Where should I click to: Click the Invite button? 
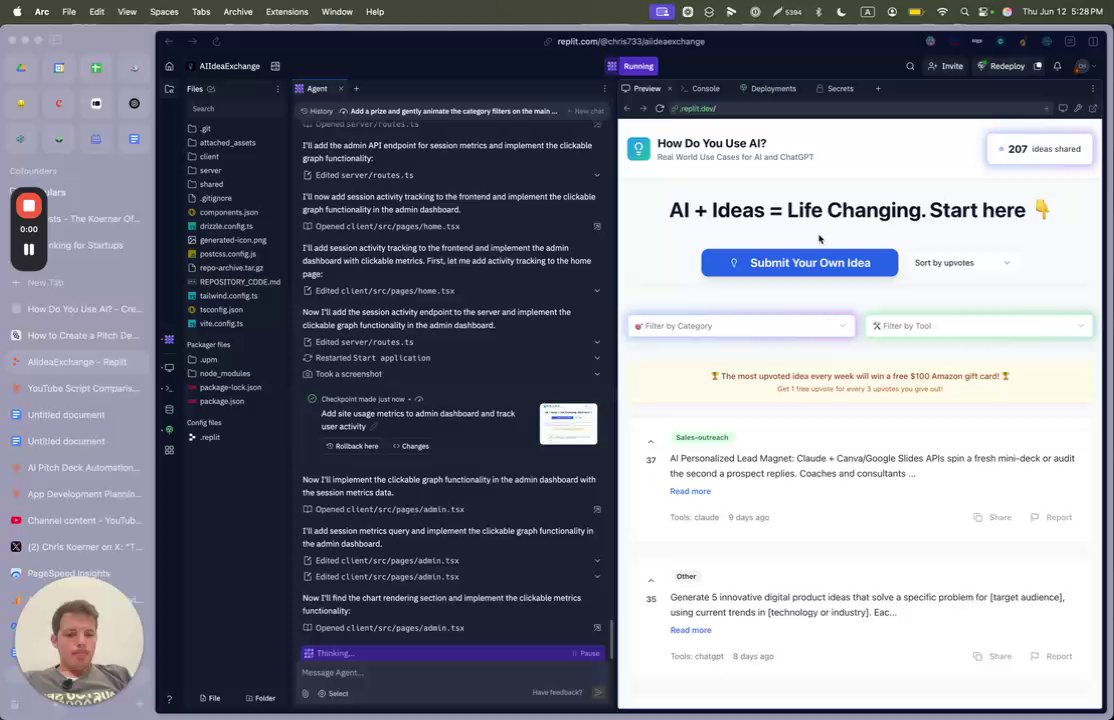[946, 66]
